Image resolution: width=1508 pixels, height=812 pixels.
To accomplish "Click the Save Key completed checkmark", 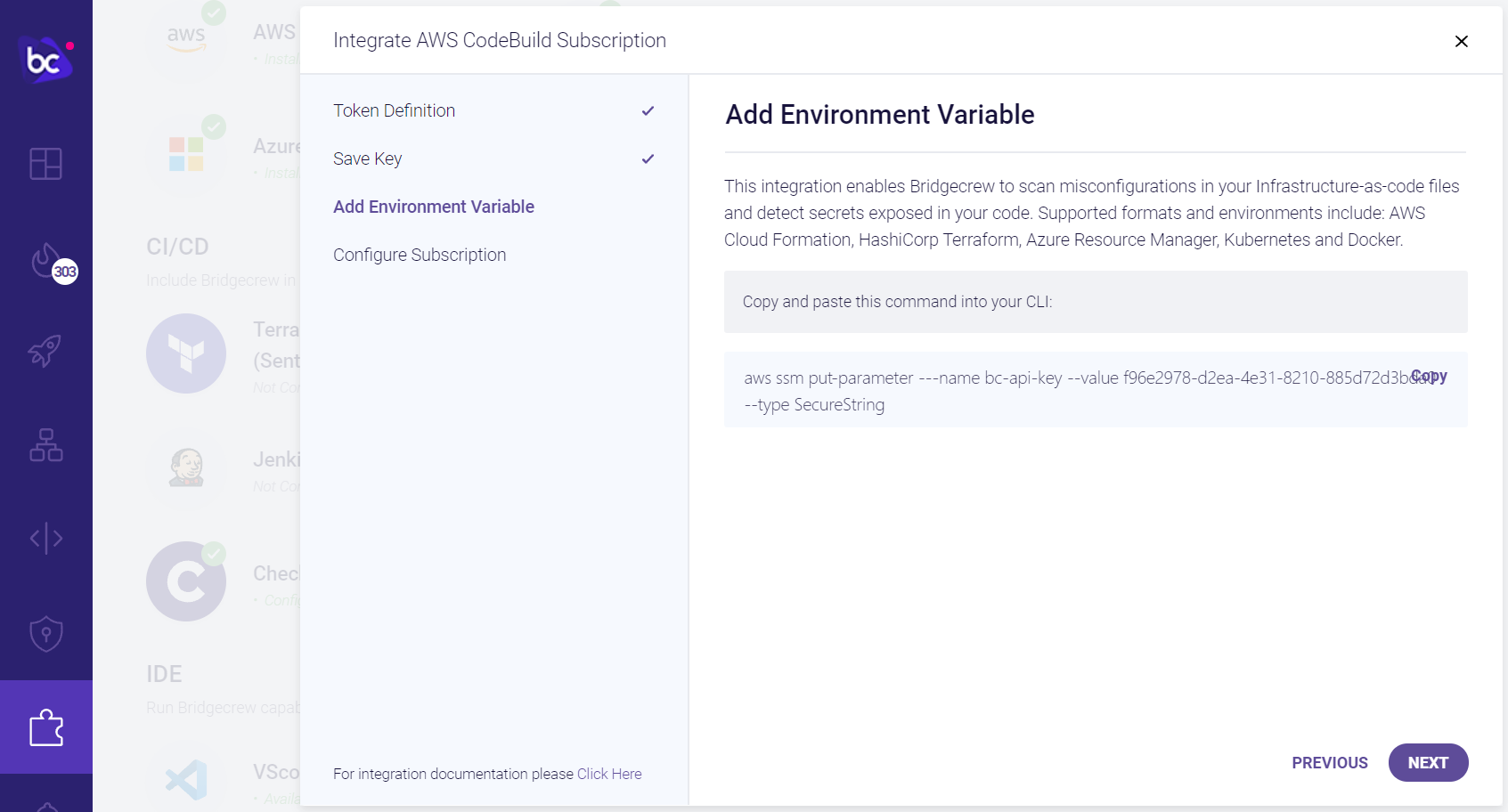I will pos(648,158).
